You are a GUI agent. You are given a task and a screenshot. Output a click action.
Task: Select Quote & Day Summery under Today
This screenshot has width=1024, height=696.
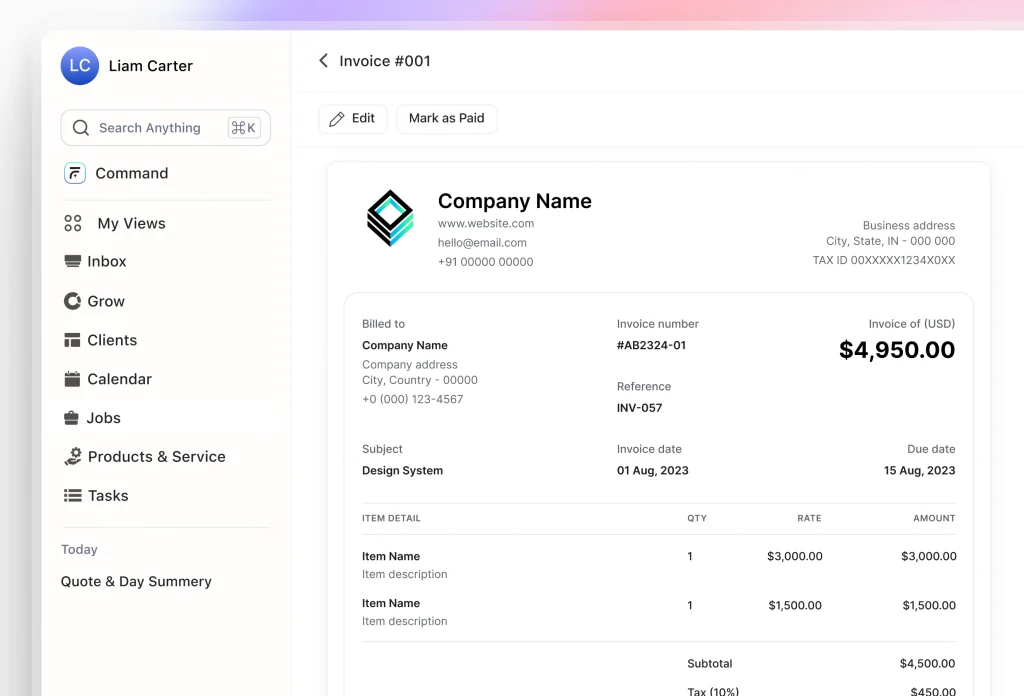click(135, 581)
